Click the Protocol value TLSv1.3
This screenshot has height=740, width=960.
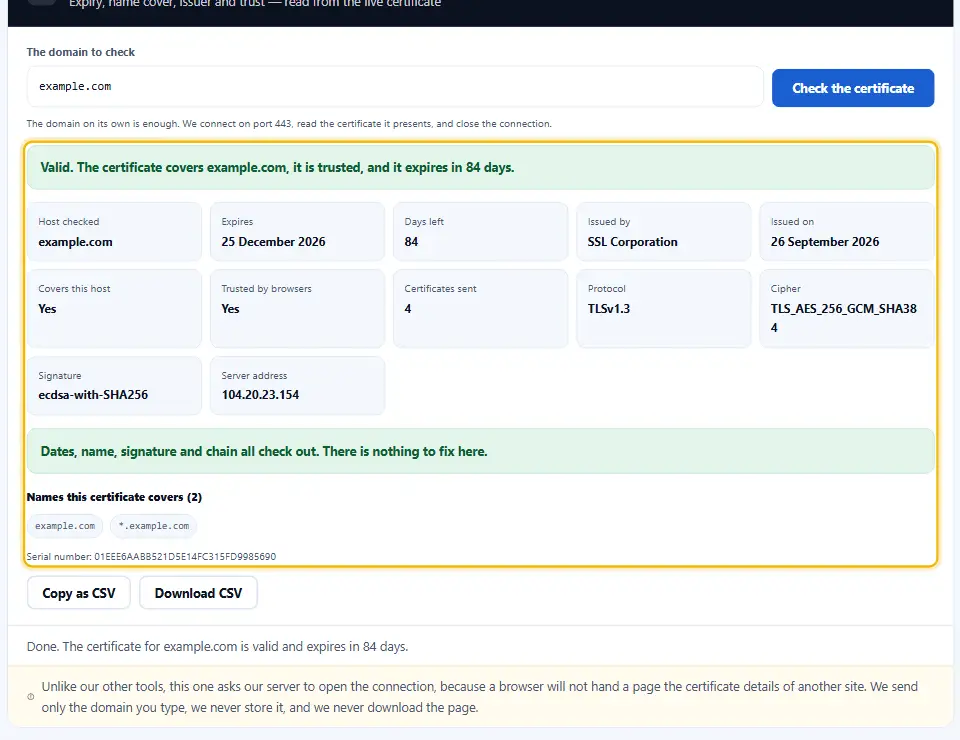pyautogui.click(x=609, y=308)
